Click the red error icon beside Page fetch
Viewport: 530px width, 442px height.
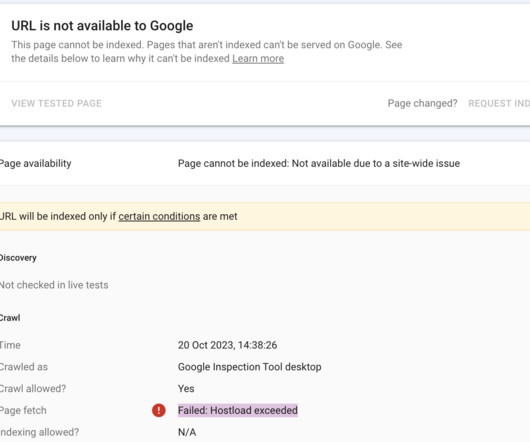pyautogui.click(x=159, y=410)
